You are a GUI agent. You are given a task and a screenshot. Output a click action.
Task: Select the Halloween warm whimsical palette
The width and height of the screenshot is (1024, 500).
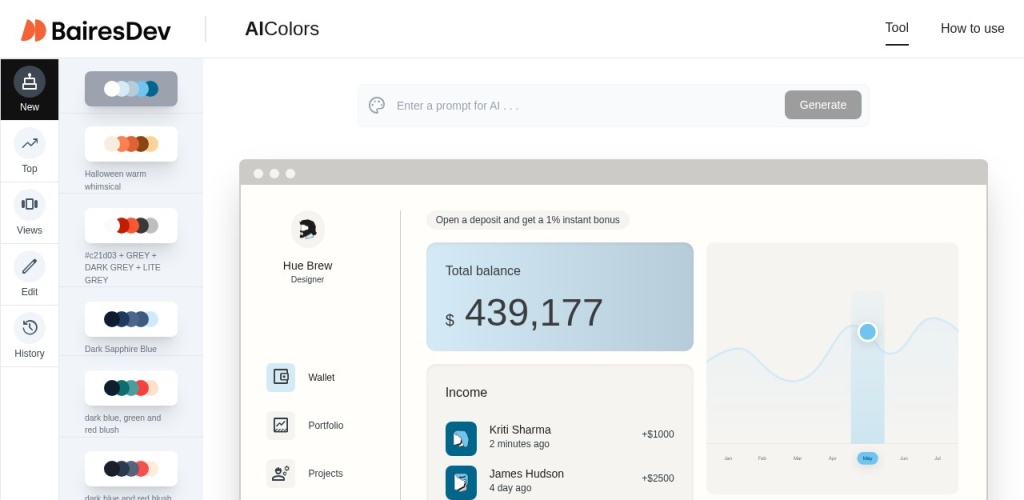[131, 144]
